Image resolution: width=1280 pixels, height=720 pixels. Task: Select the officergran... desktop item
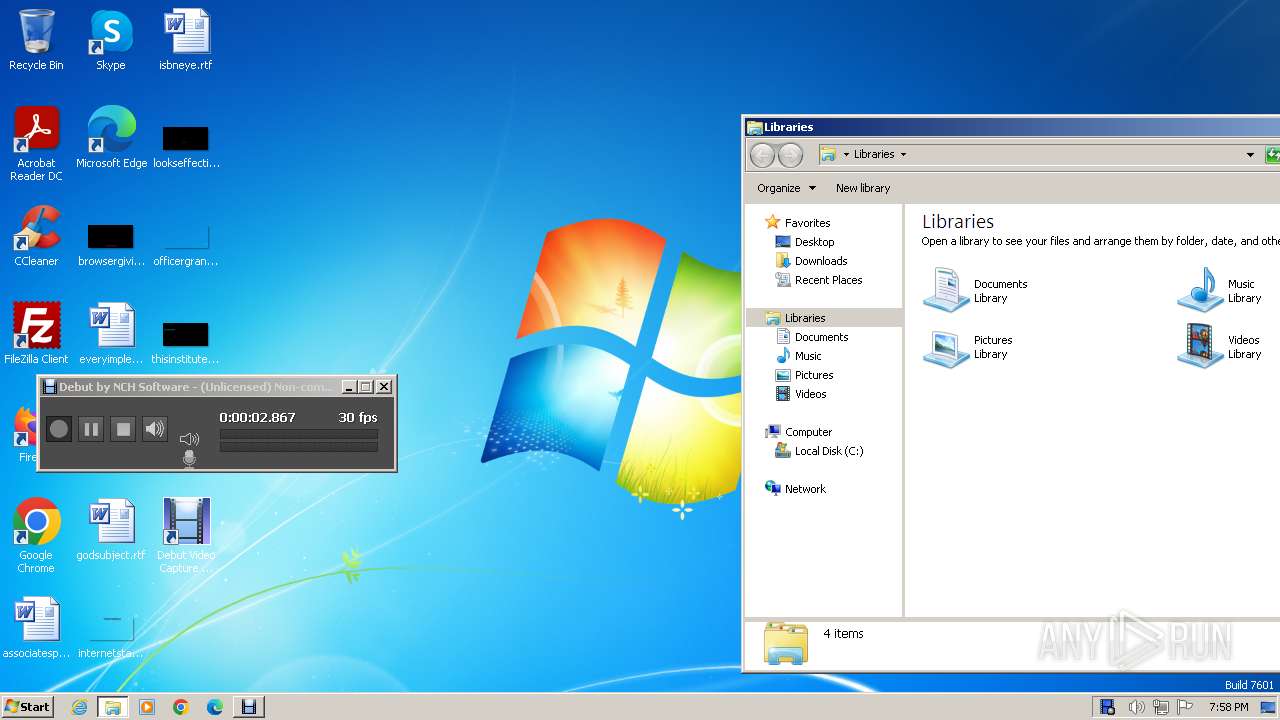click(x=186, y=243)
